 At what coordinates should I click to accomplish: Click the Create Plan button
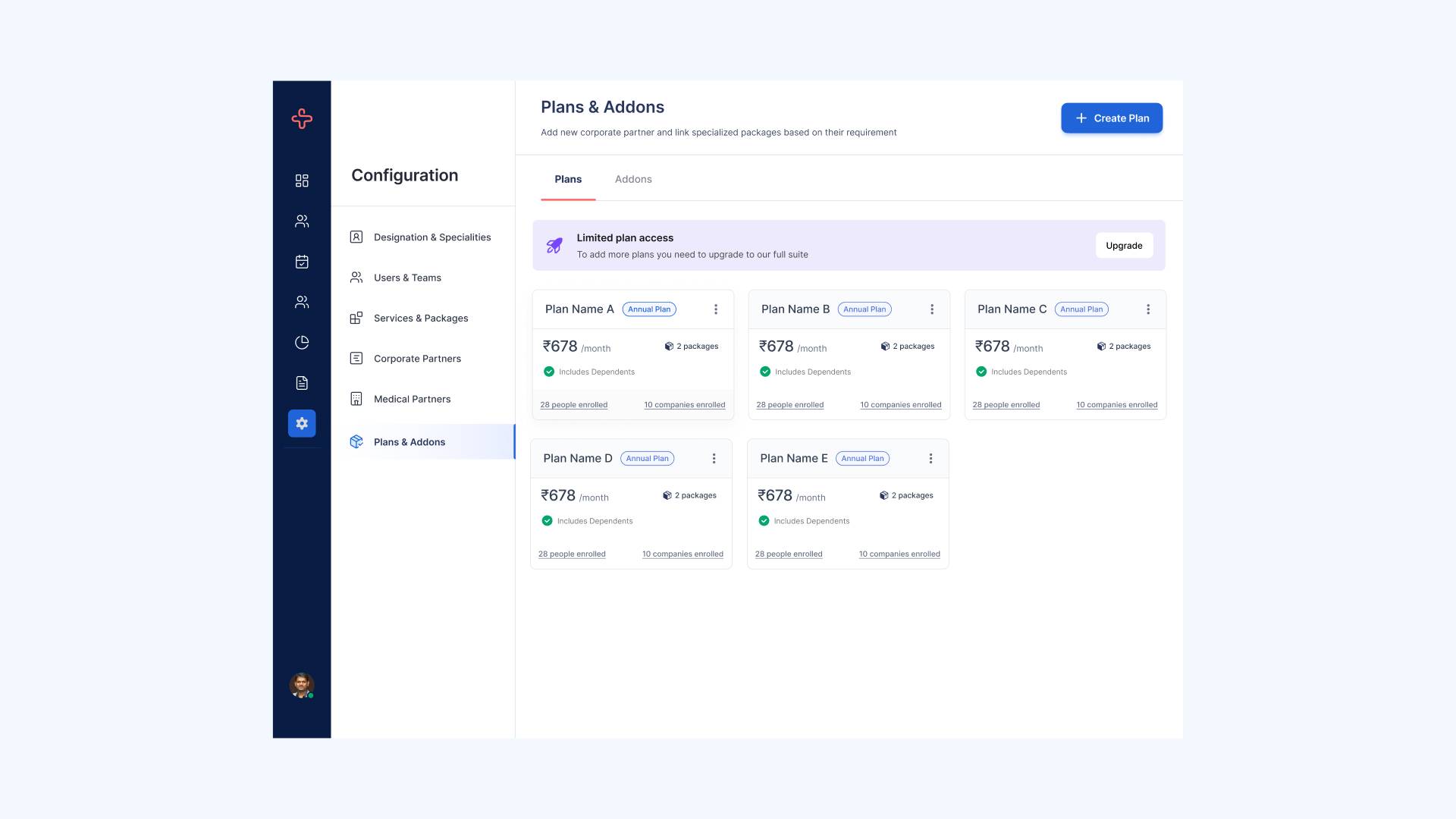coord(1112,118)
